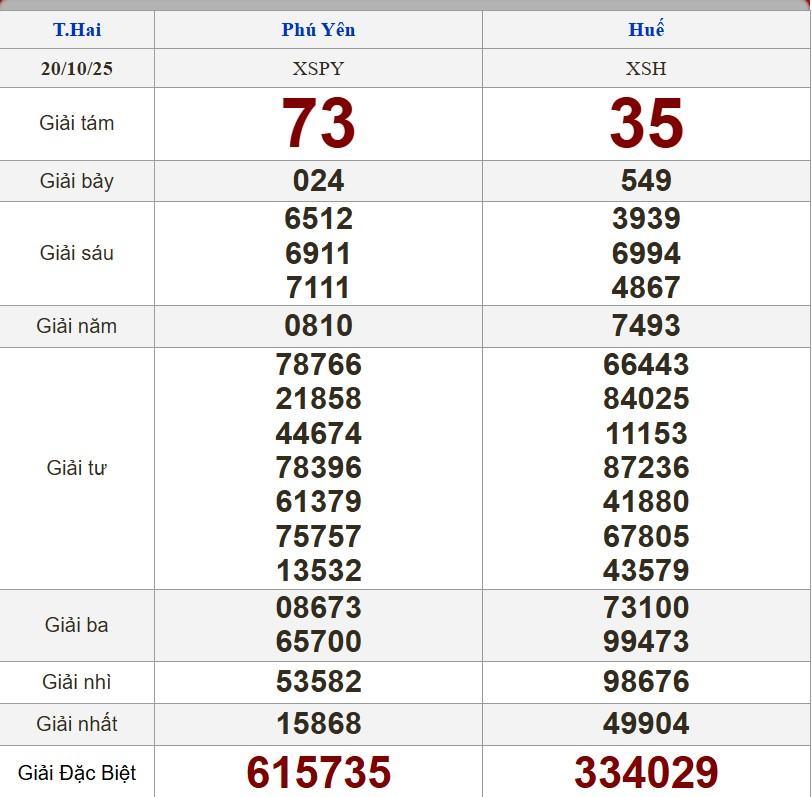Click the date cell 20/10/25
812x797 pixels.
[77, 69]
